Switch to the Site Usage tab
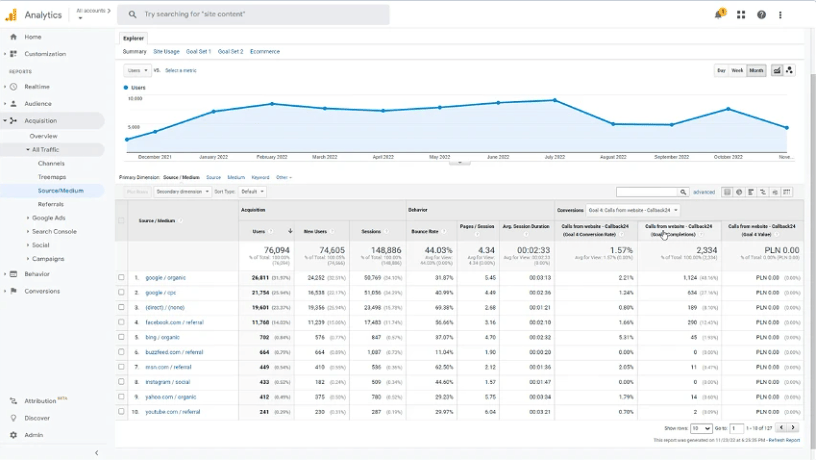 (166, 51)
